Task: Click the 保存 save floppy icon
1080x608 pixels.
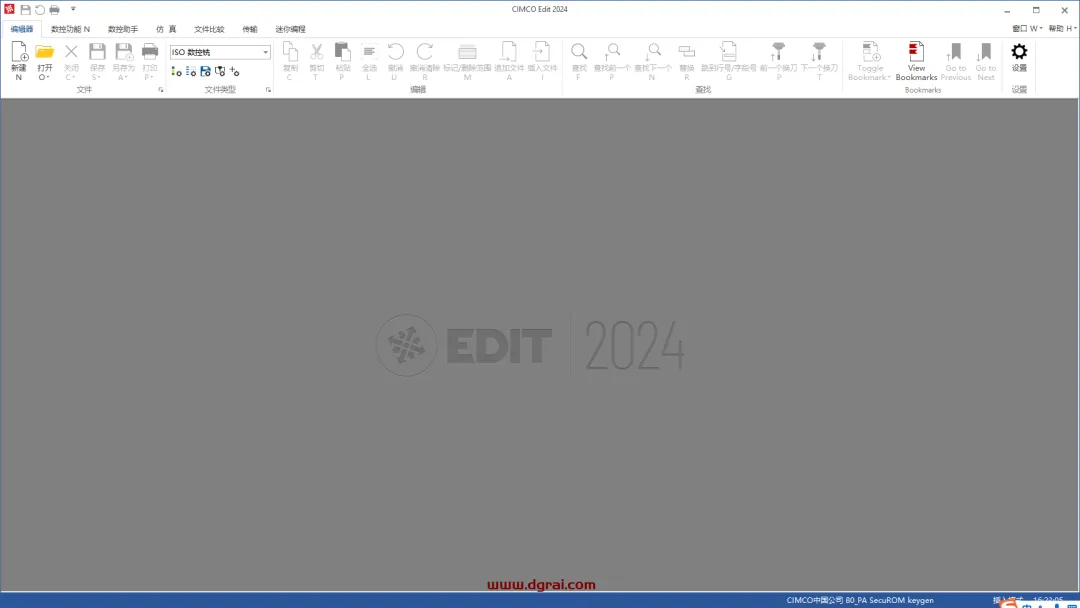Action: pyautogui.click(x=97, y=52)
